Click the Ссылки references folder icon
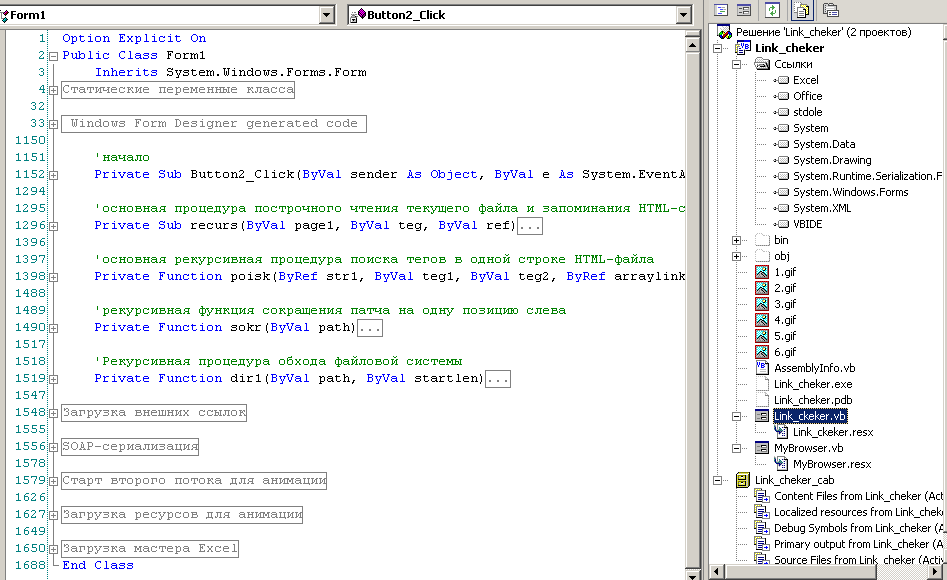947x580 pixels. [x=762, y=63]
